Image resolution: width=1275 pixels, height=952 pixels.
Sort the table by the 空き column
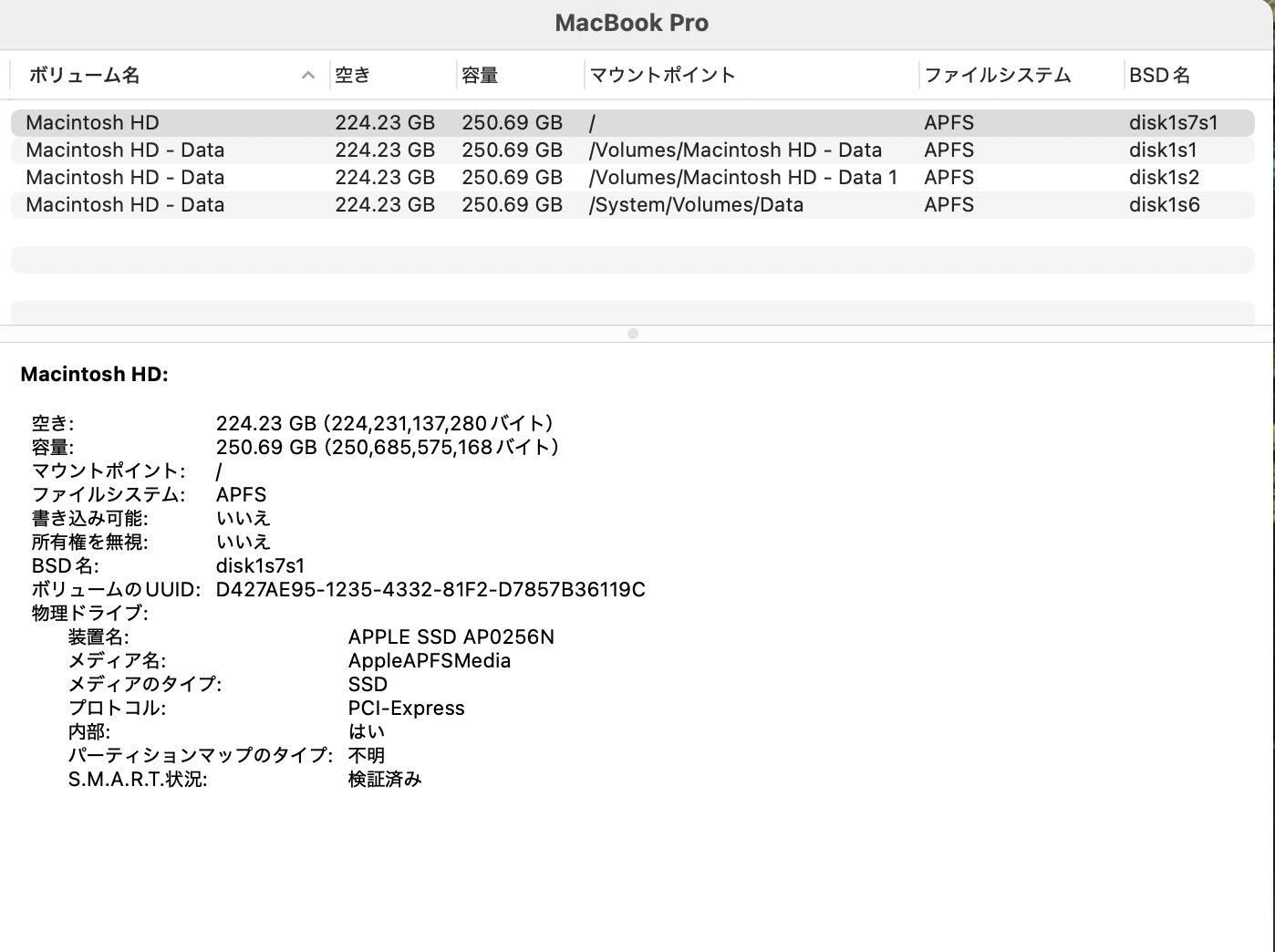352,75
